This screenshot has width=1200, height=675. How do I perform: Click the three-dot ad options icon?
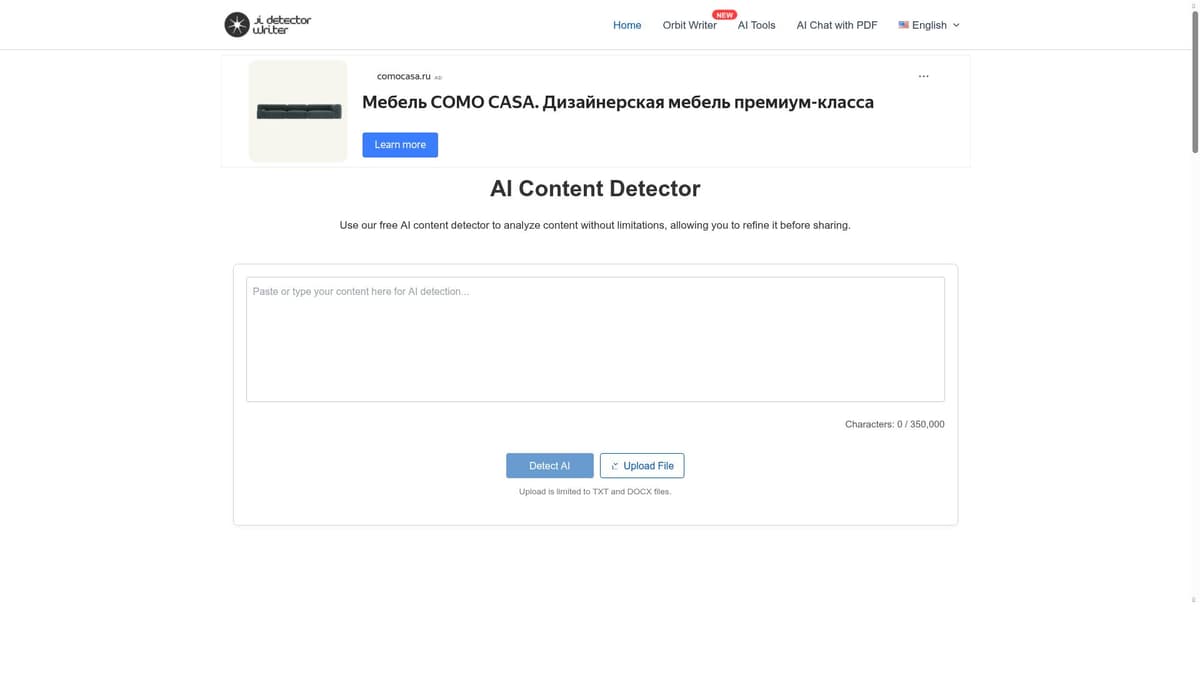click(923, 75)
